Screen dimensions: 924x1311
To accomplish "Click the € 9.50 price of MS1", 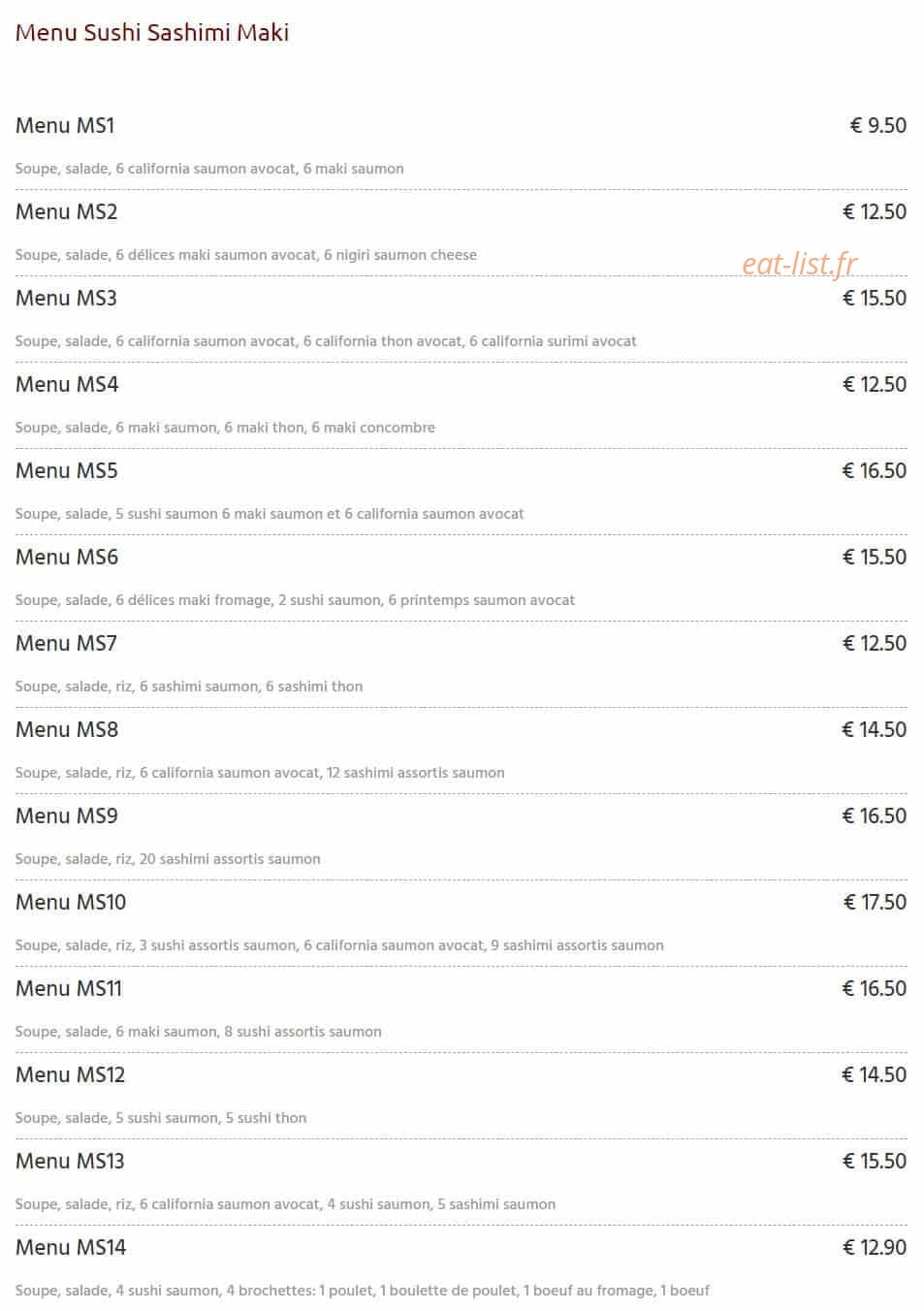I will (x=878, y=125).
